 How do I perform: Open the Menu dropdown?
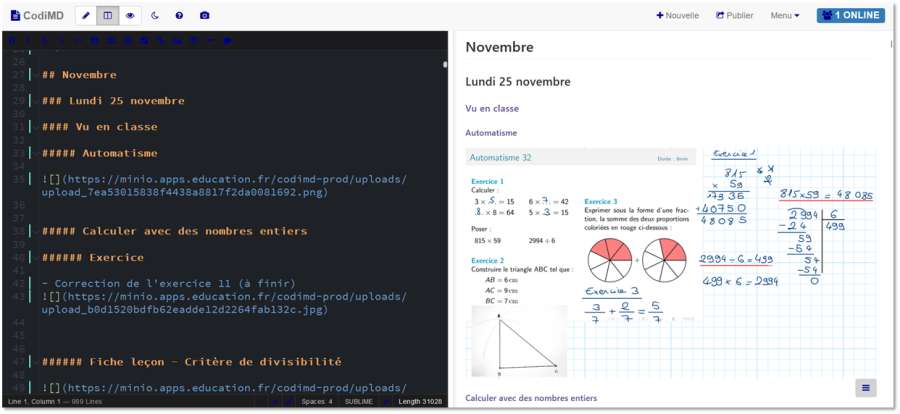click(x=785, y=16)
